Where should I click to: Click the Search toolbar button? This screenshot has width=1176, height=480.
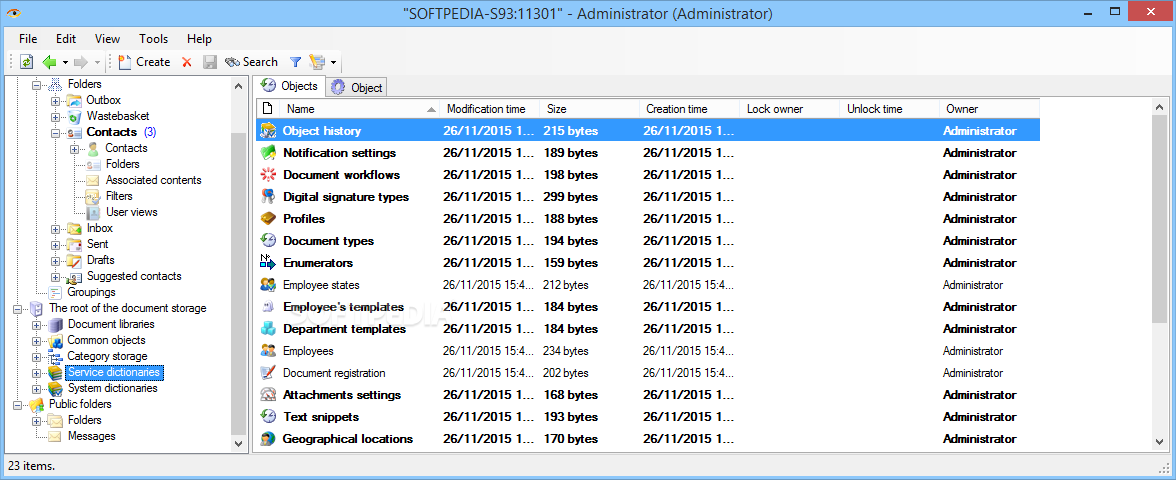click(252, 62)
